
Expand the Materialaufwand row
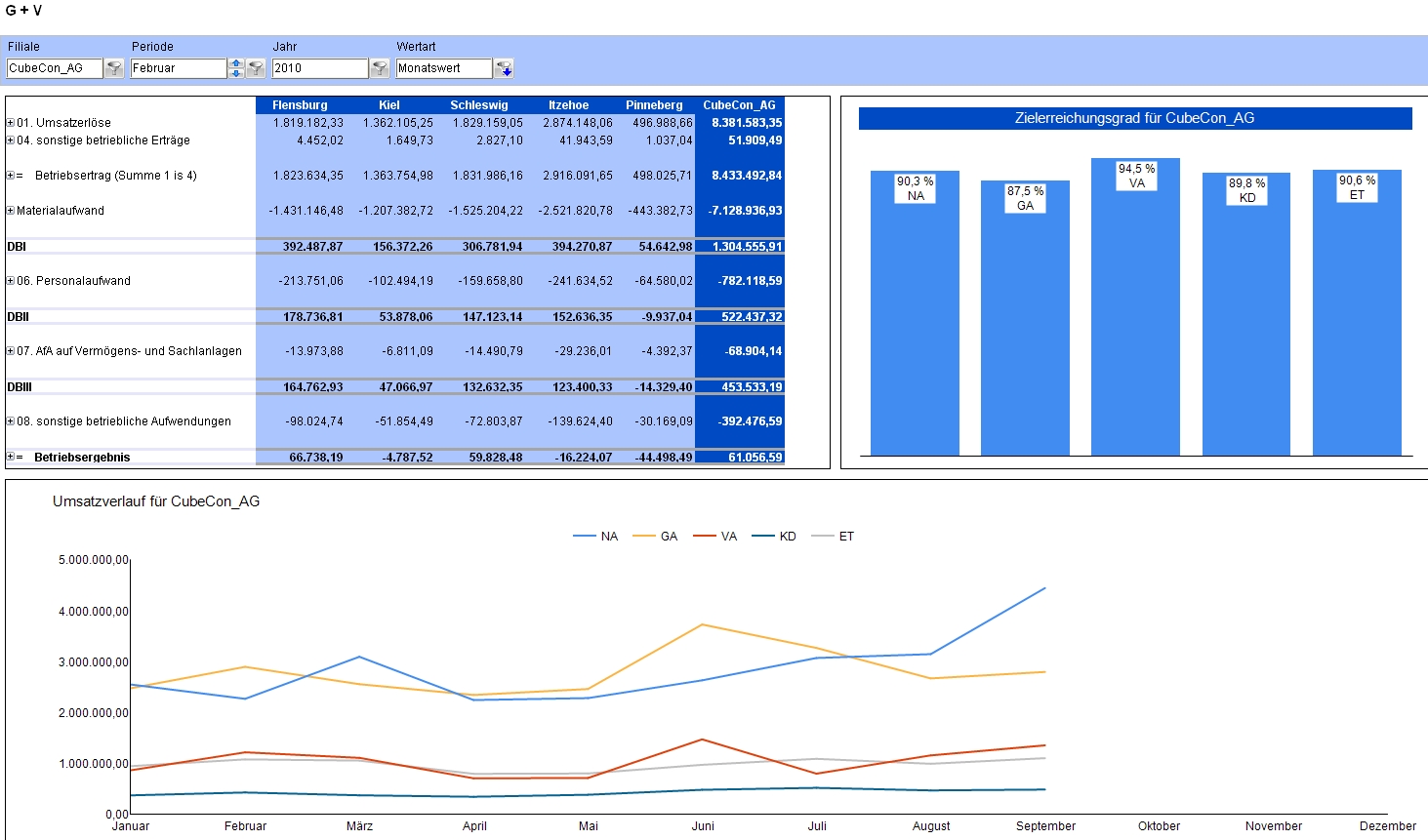coord(11,211)
